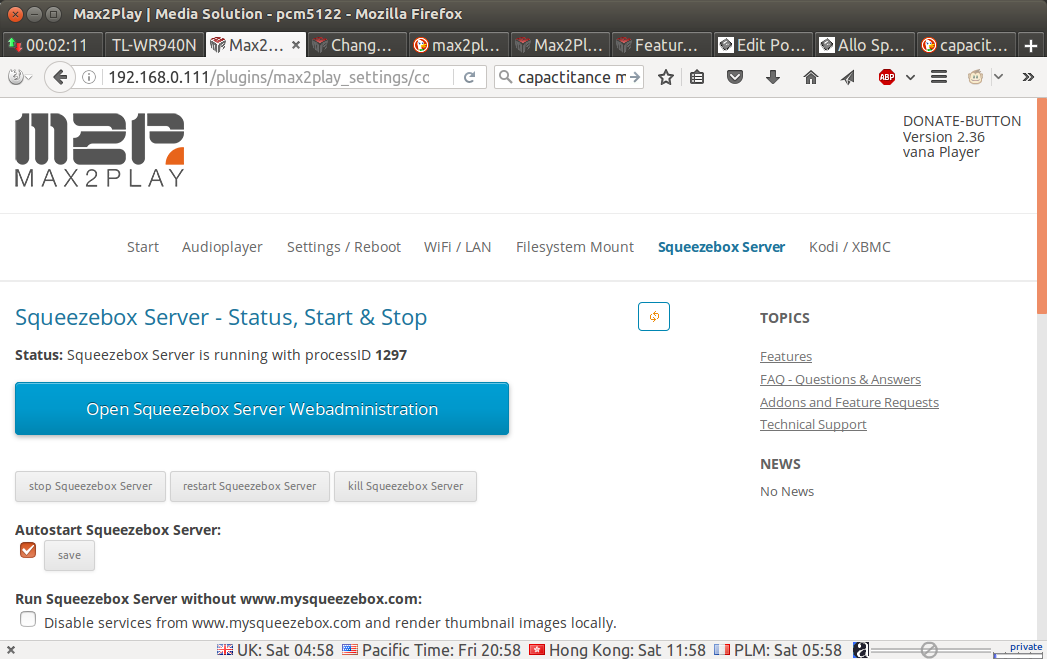1047x659 pixels.
Task: Open the Downloads arrow icon
Action: [x=773, y=77]
